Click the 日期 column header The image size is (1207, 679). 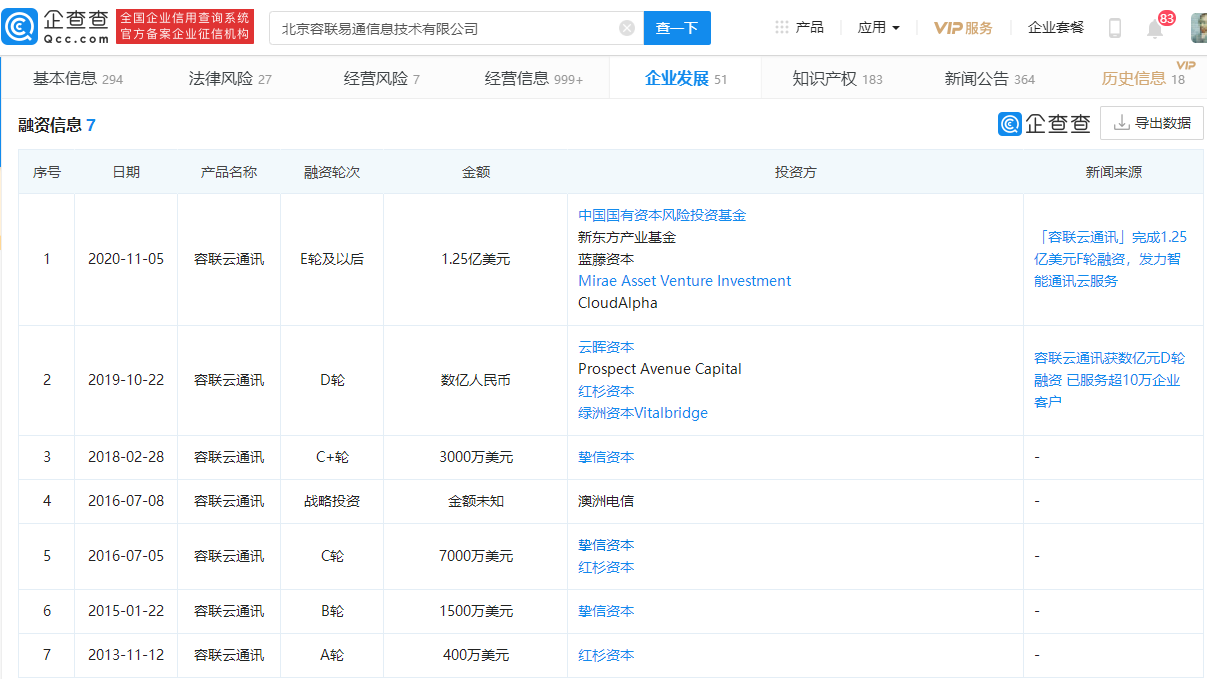[x=126, y=172]
